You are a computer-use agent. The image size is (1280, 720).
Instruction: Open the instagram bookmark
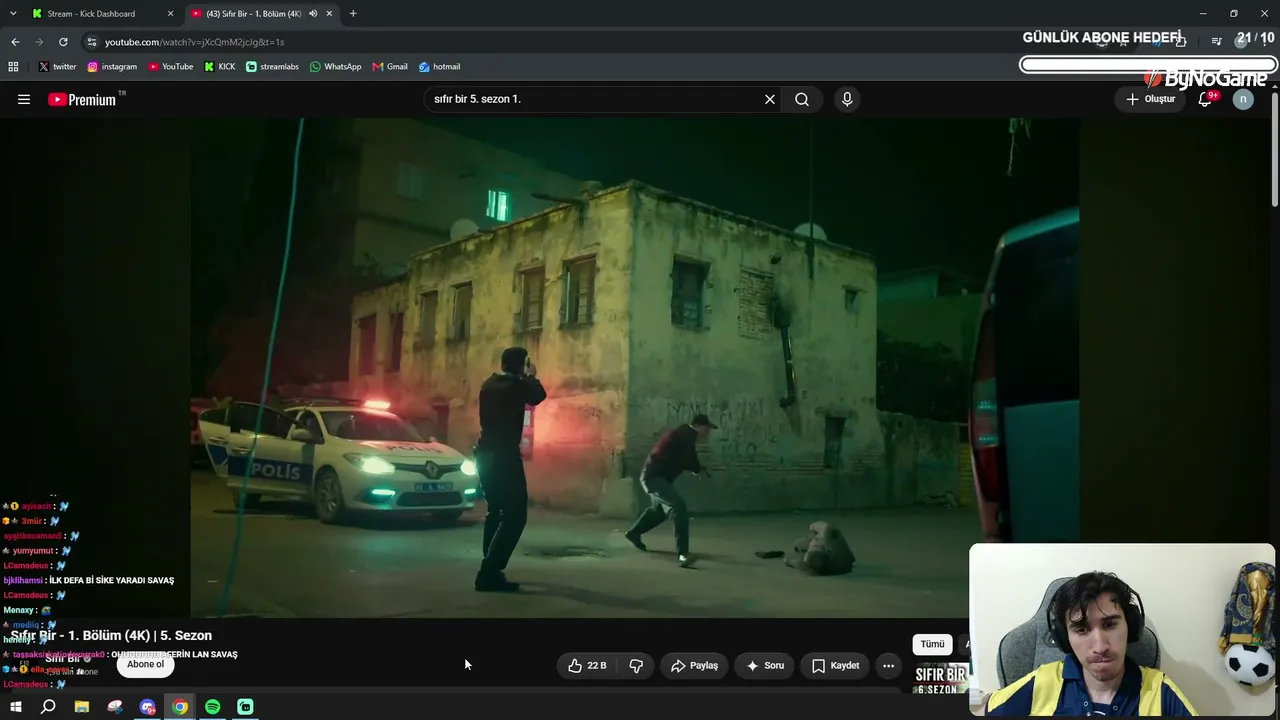[x=112, y=67]
